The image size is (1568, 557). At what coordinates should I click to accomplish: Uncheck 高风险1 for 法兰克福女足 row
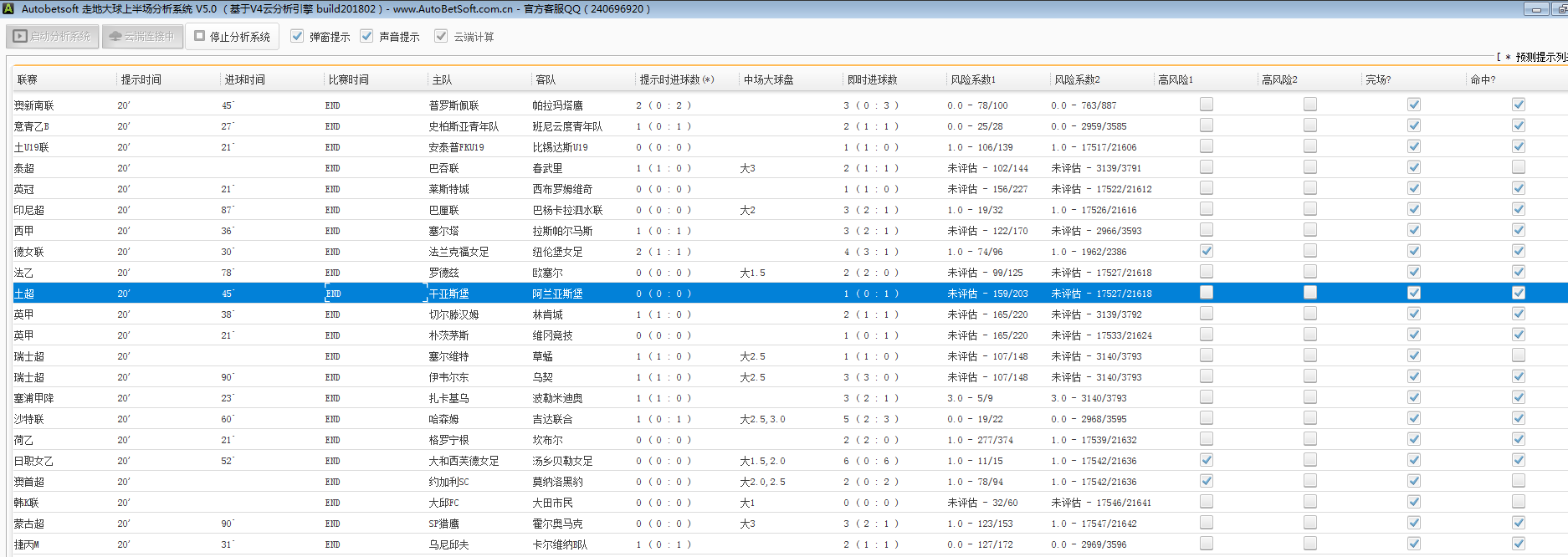click(x=1206, y=251)
